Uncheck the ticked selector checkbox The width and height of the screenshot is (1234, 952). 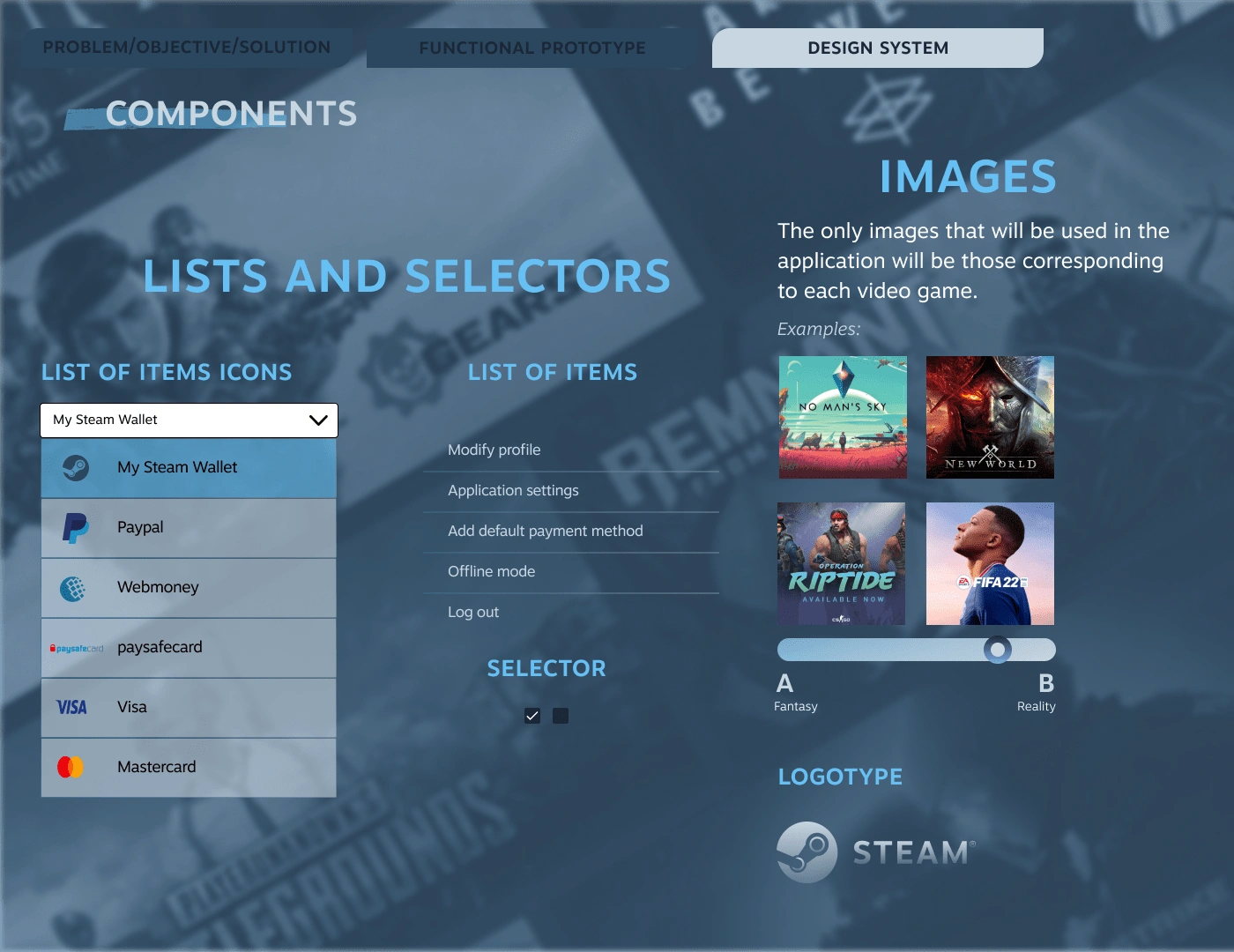[532, 716]
